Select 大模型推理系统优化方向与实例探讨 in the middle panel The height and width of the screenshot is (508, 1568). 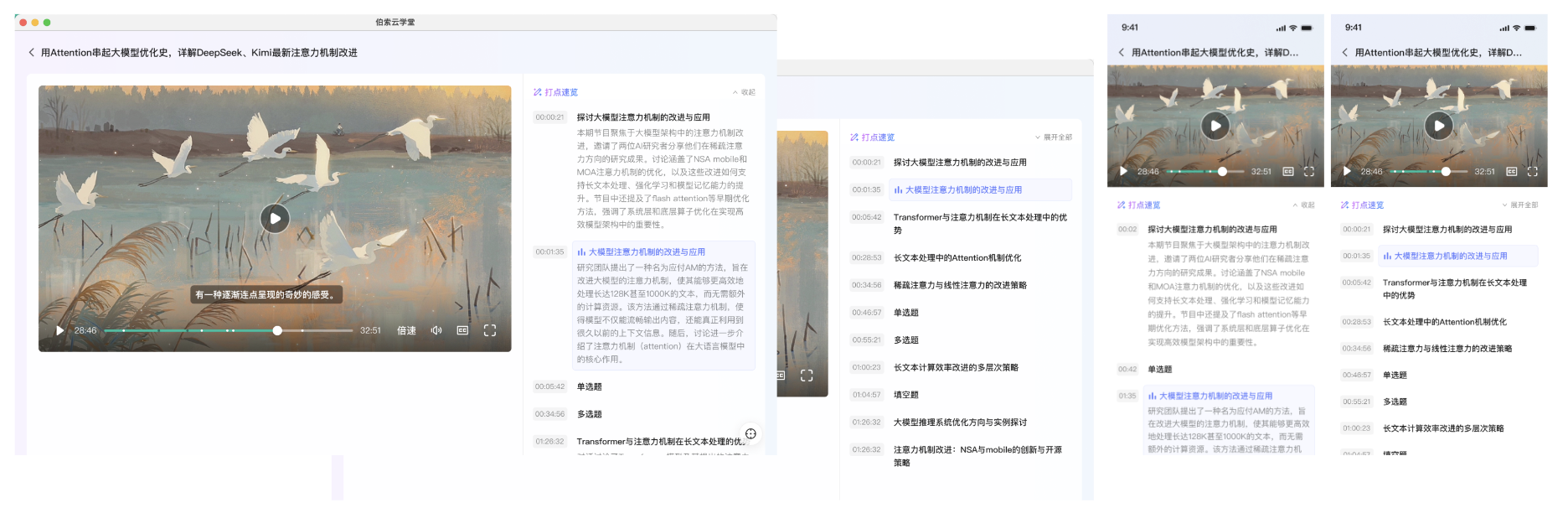(x=960, y=422)
